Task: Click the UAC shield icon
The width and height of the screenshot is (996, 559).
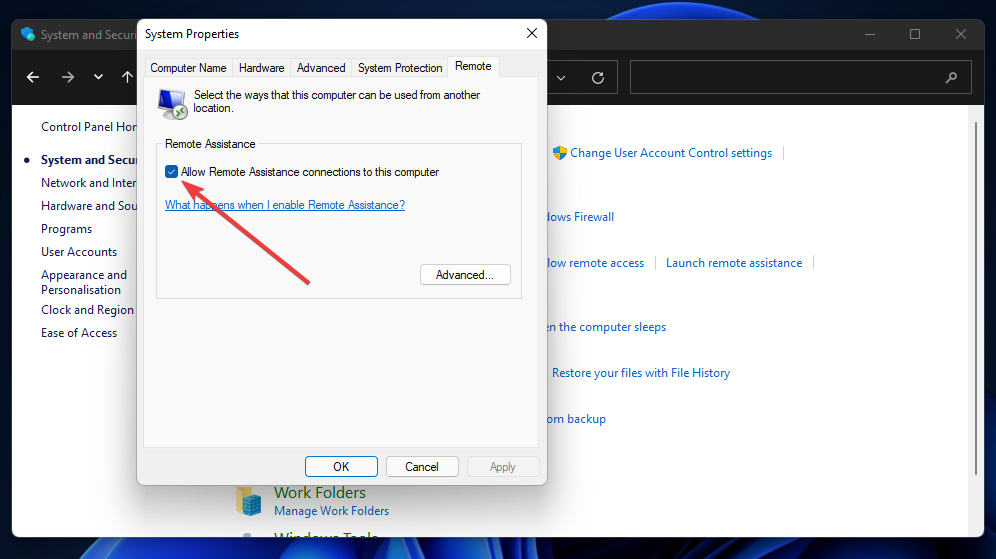Action: (x=559, y=152)
